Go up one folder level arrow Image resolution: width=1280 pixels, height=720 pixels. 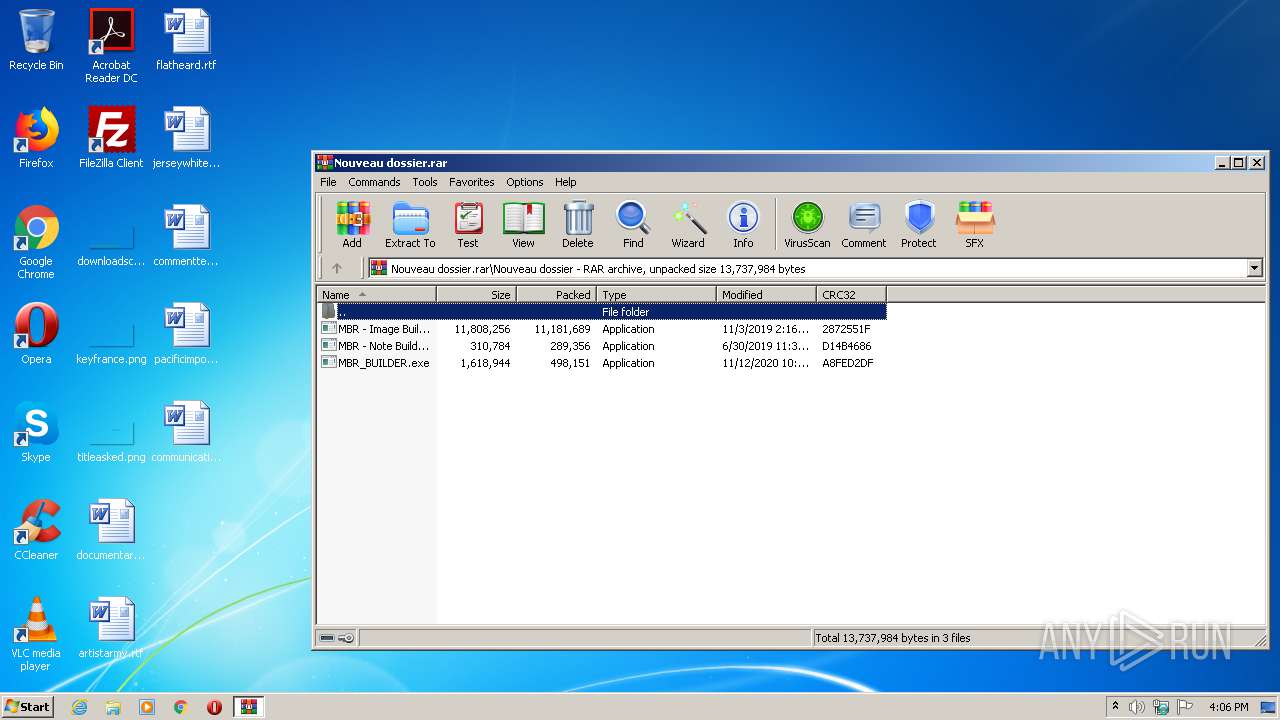[x=337, y=268]
